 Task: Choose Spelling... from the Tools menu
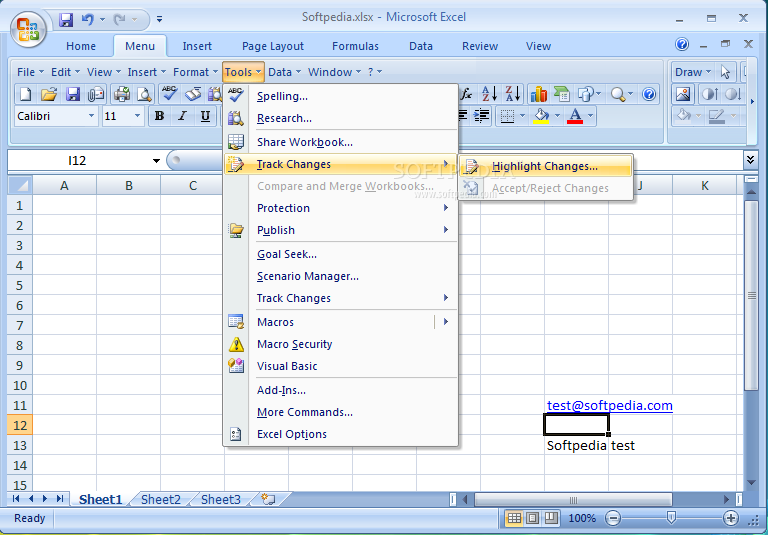pos(340,96)
